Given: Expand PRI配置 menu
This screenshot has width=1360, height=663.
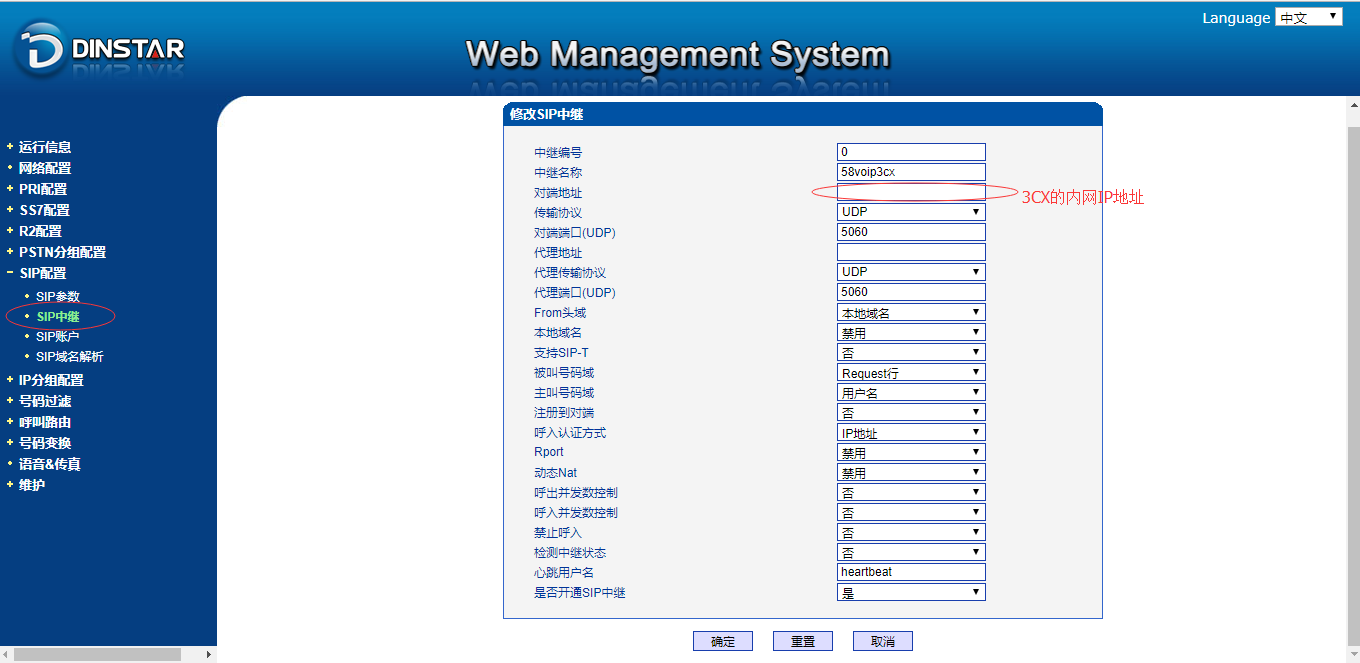Looking at the screenshot, I should coord(42,189).
